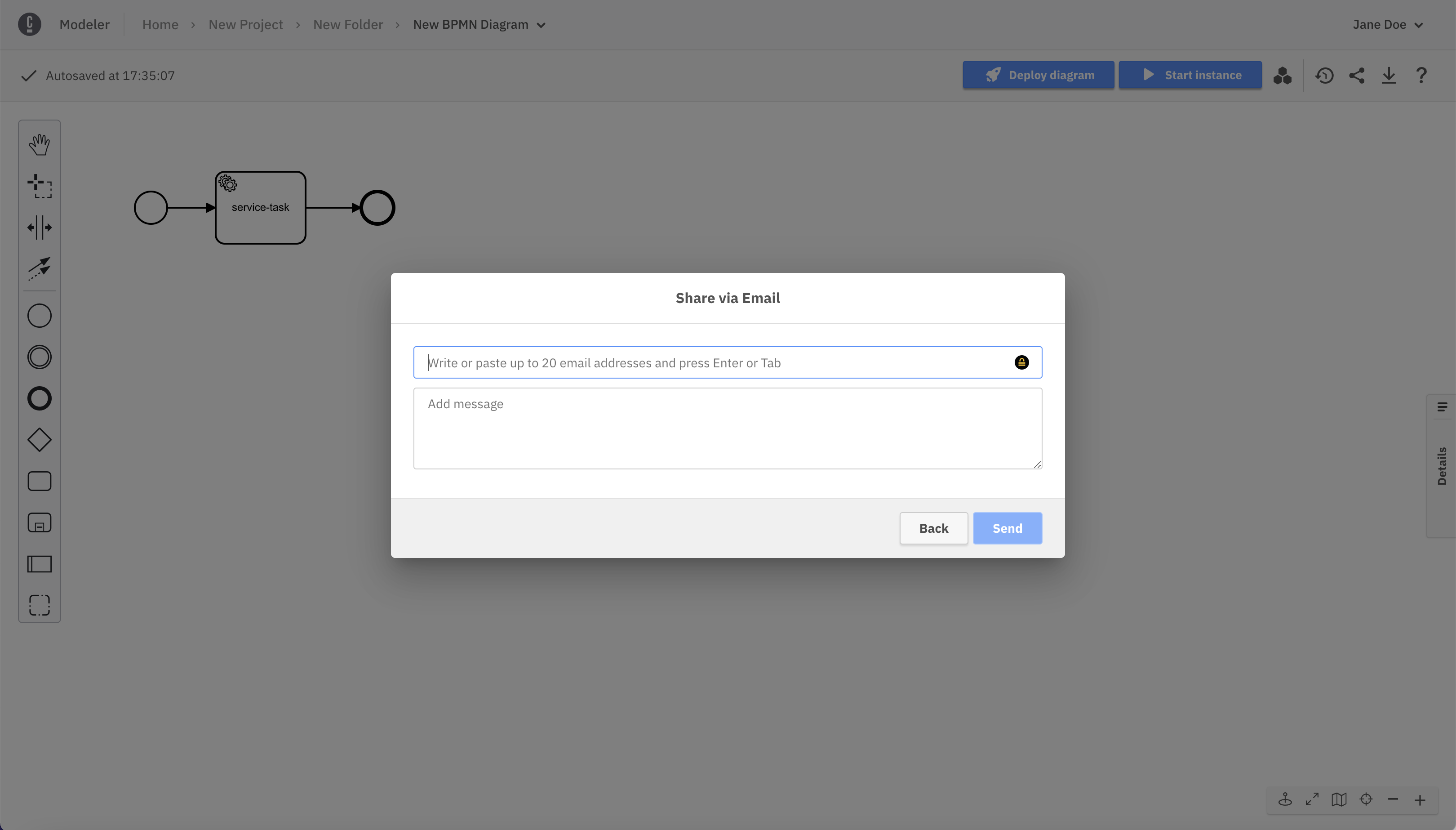
Task: Expand the Details side panel
Action: coord(1441,466)
